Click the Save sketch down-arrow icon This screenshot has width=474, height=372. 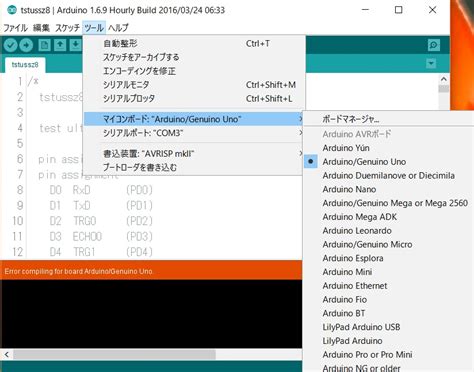76,45
